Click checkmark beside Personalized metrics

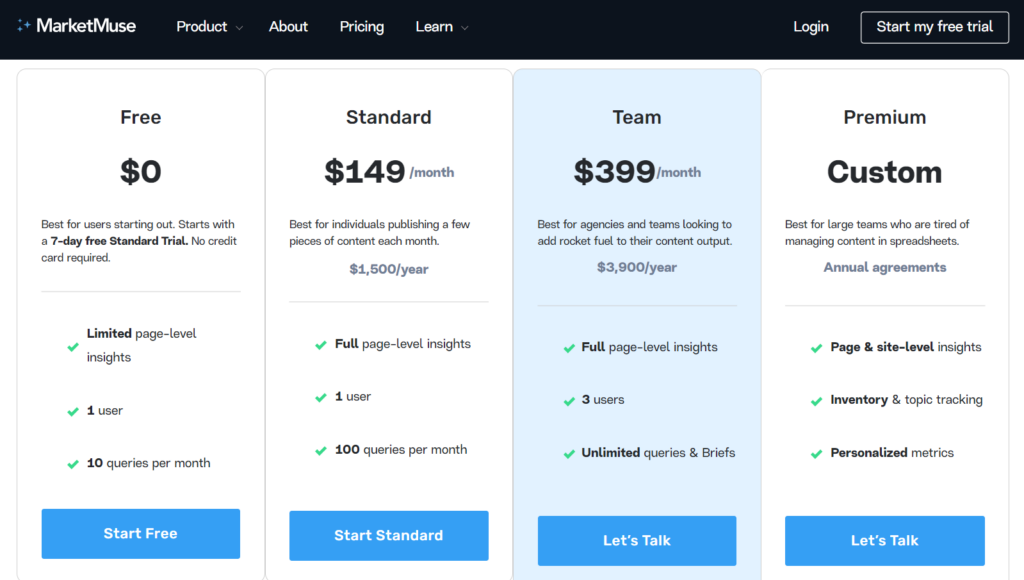816,454
